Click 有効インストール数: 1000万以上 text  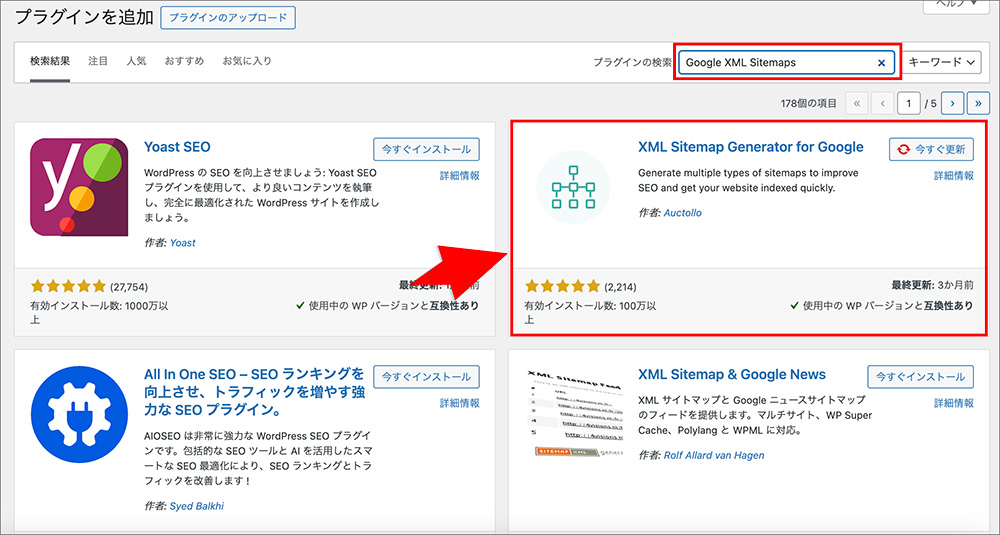[99, 312]
